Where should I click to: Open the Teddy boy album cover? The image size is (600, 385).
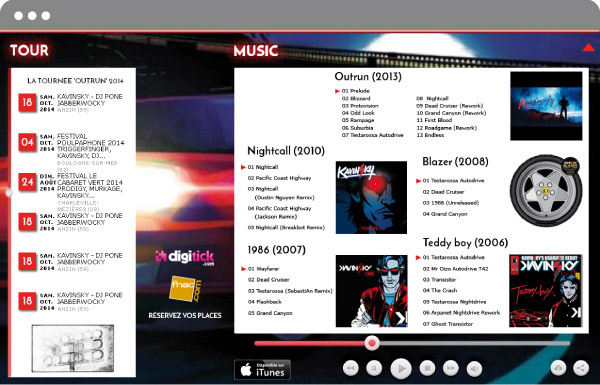pos(546,291)
